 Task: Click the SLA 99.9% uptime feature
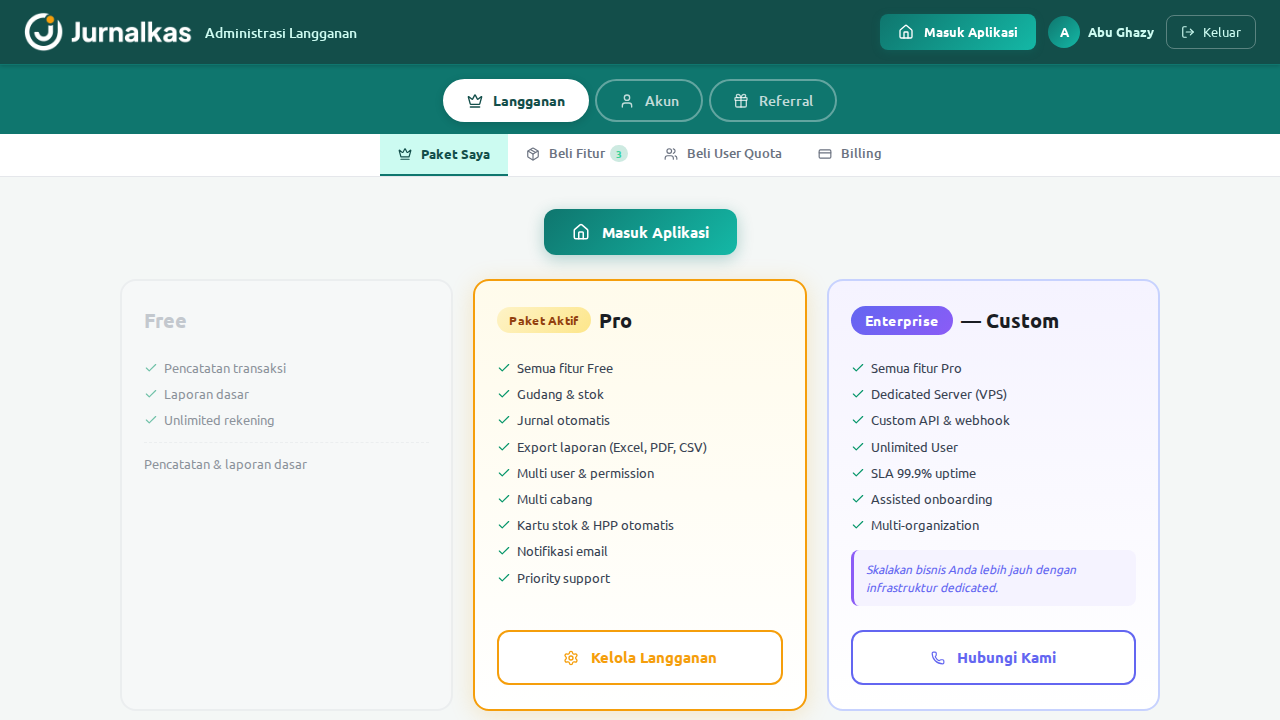tap(923, 473)
